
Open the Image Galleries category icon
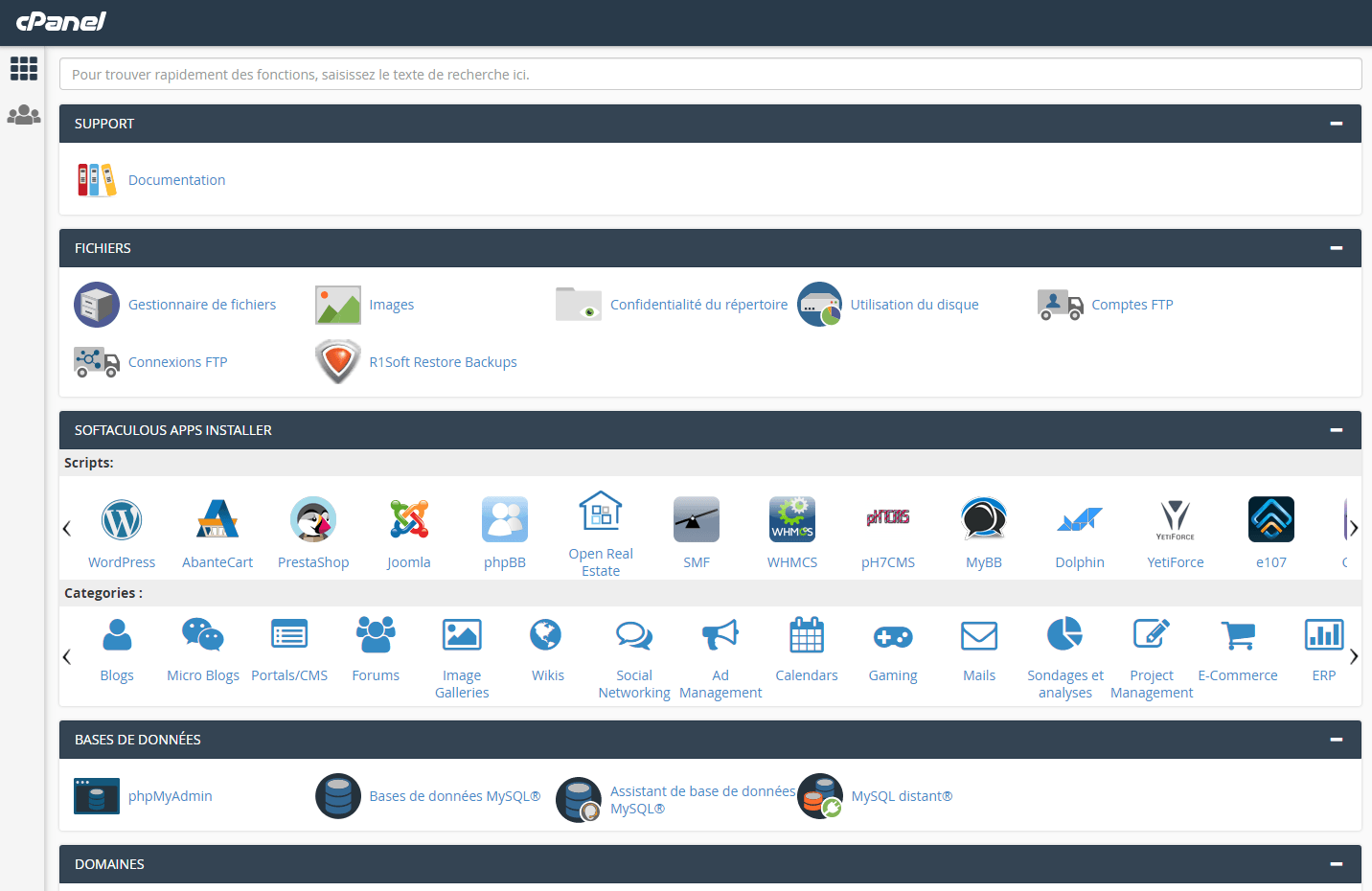point(462,634)
